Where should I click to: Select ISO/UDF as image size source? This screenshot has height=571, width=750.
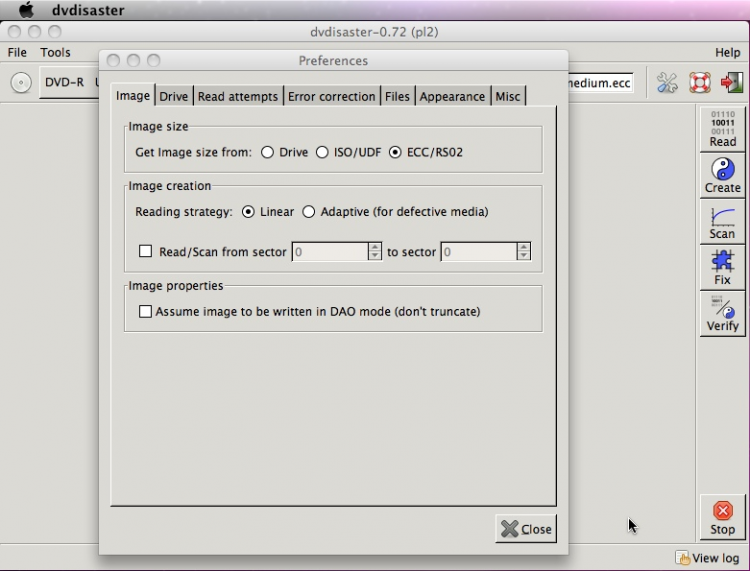[322, 152]
